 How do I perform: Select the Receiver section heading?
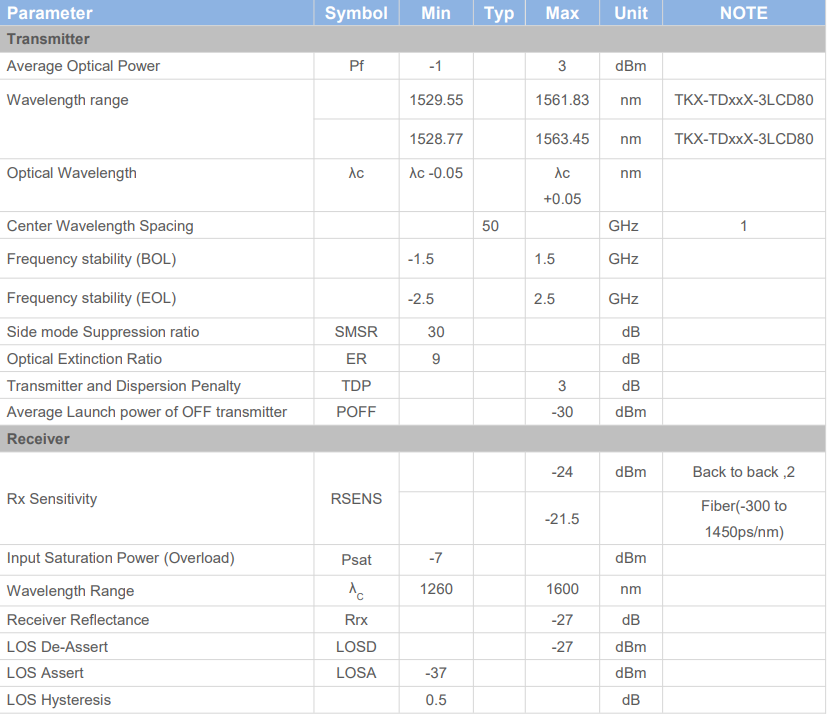(38, 439)
